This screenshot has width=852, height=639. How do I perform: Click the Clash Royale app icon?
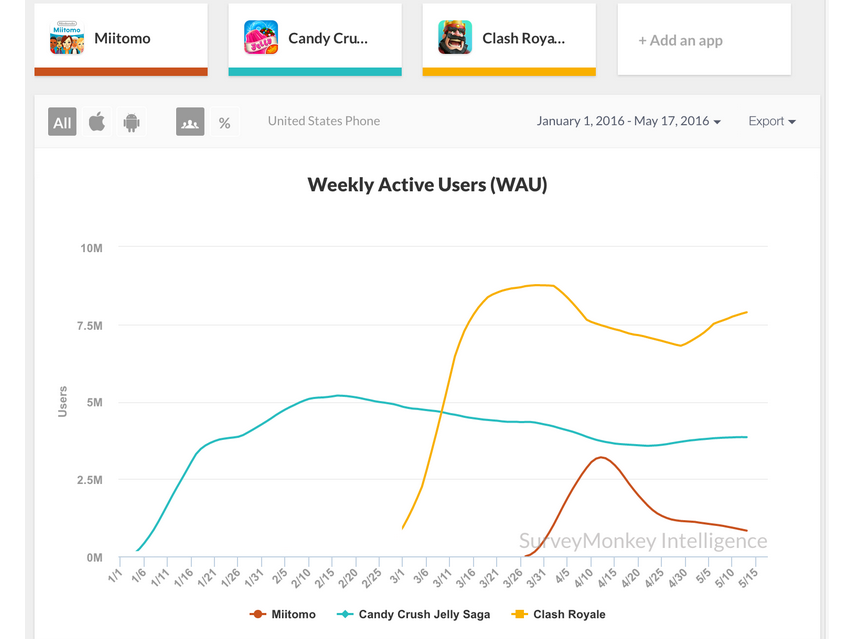pyautogui.click(x=454, y=38)
